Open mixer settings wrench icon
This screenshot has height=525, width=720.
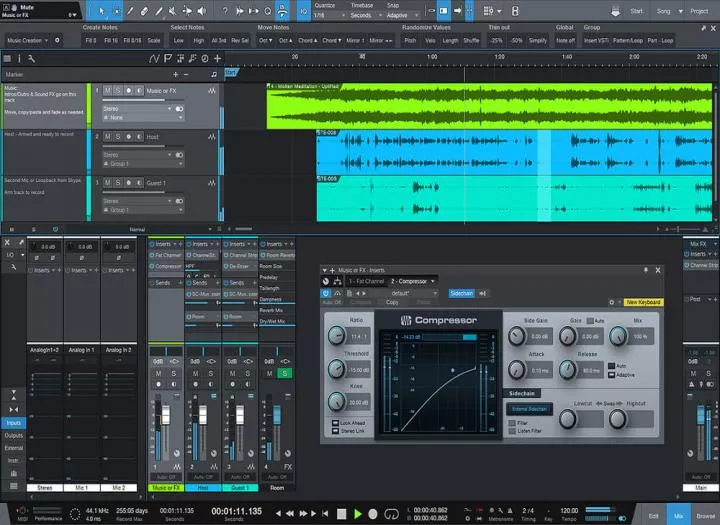(x=13, y=266)
